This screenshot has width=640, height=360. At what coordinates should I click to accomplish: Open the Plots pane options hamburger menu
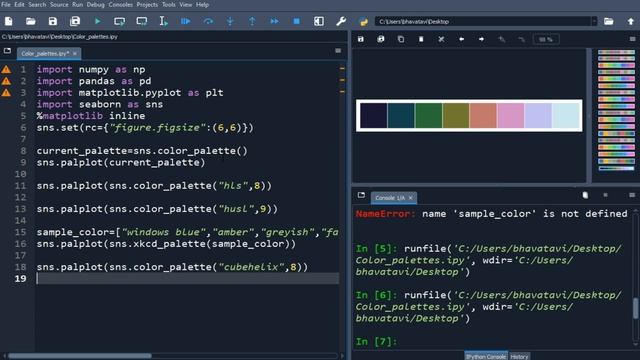pyautogui.click(x=633, y=39)
